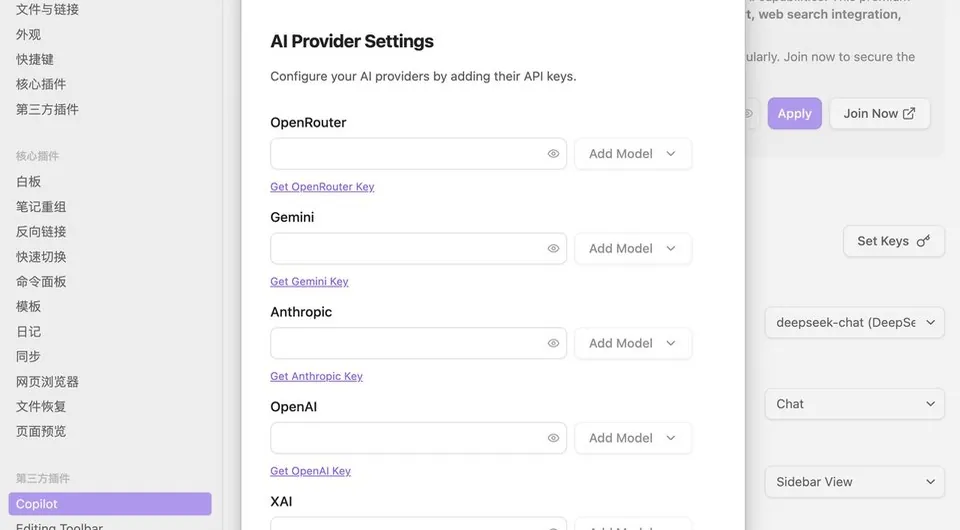This screenshot has width=960, height=530.
Task: Open the deepseek-chat model dropdown
Action: tap(854, 323)
